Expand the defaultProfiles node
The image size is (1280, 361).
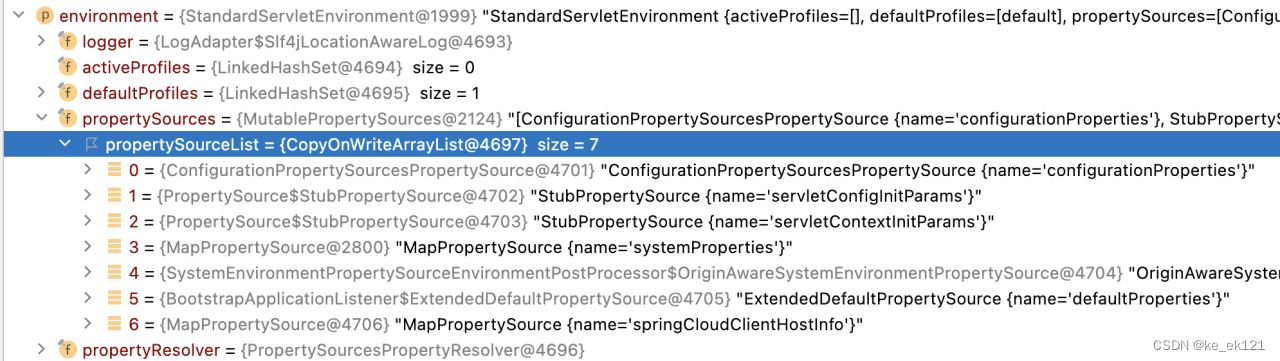41,93
